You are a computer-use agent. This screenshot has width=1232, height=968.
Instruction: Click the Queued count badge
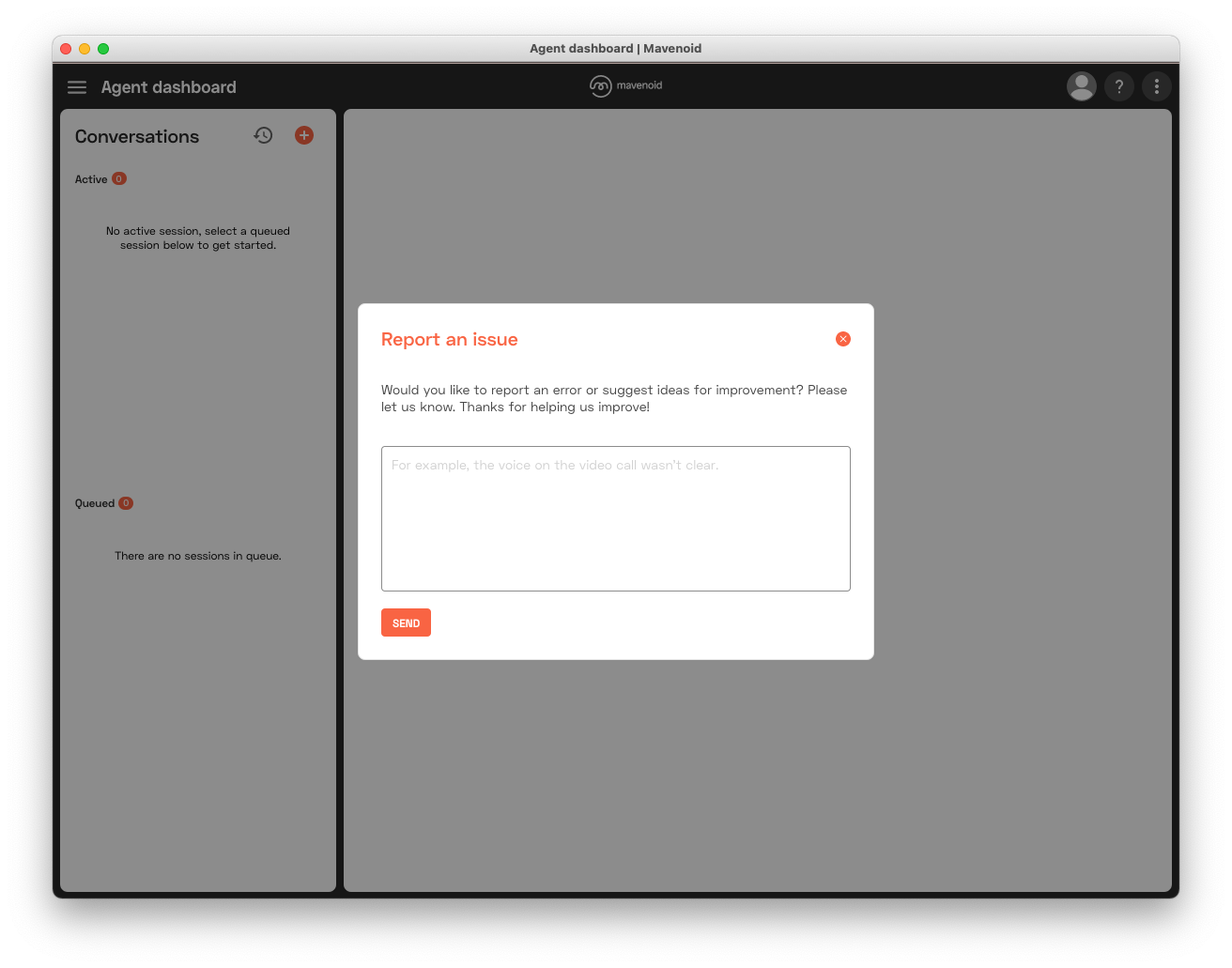point(126,503)
